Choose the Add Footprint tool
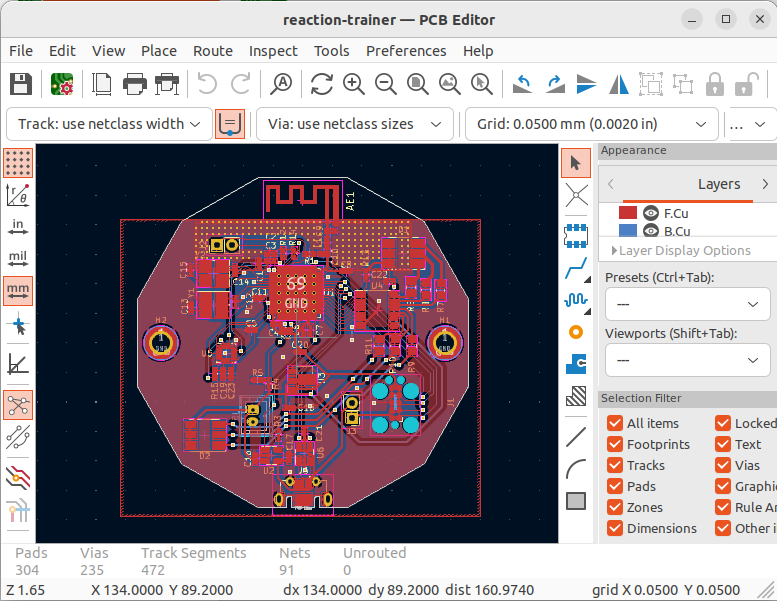This screenshot has width=777, height=601. click(576, 235)
